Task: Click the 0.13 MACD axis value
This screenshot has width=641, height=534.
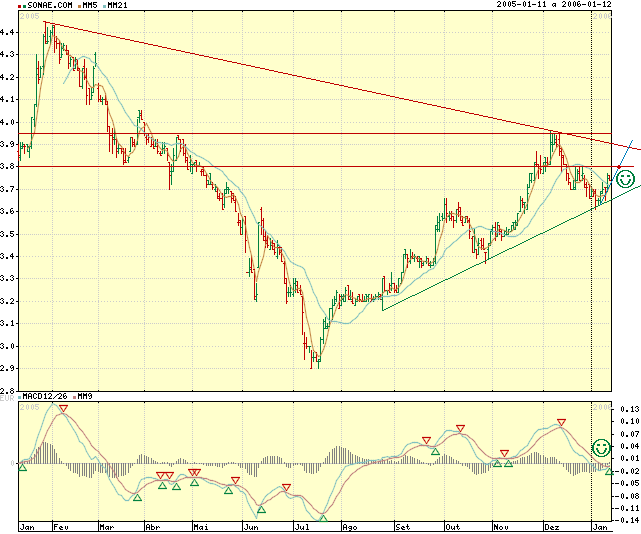Action: click(630, 409)
